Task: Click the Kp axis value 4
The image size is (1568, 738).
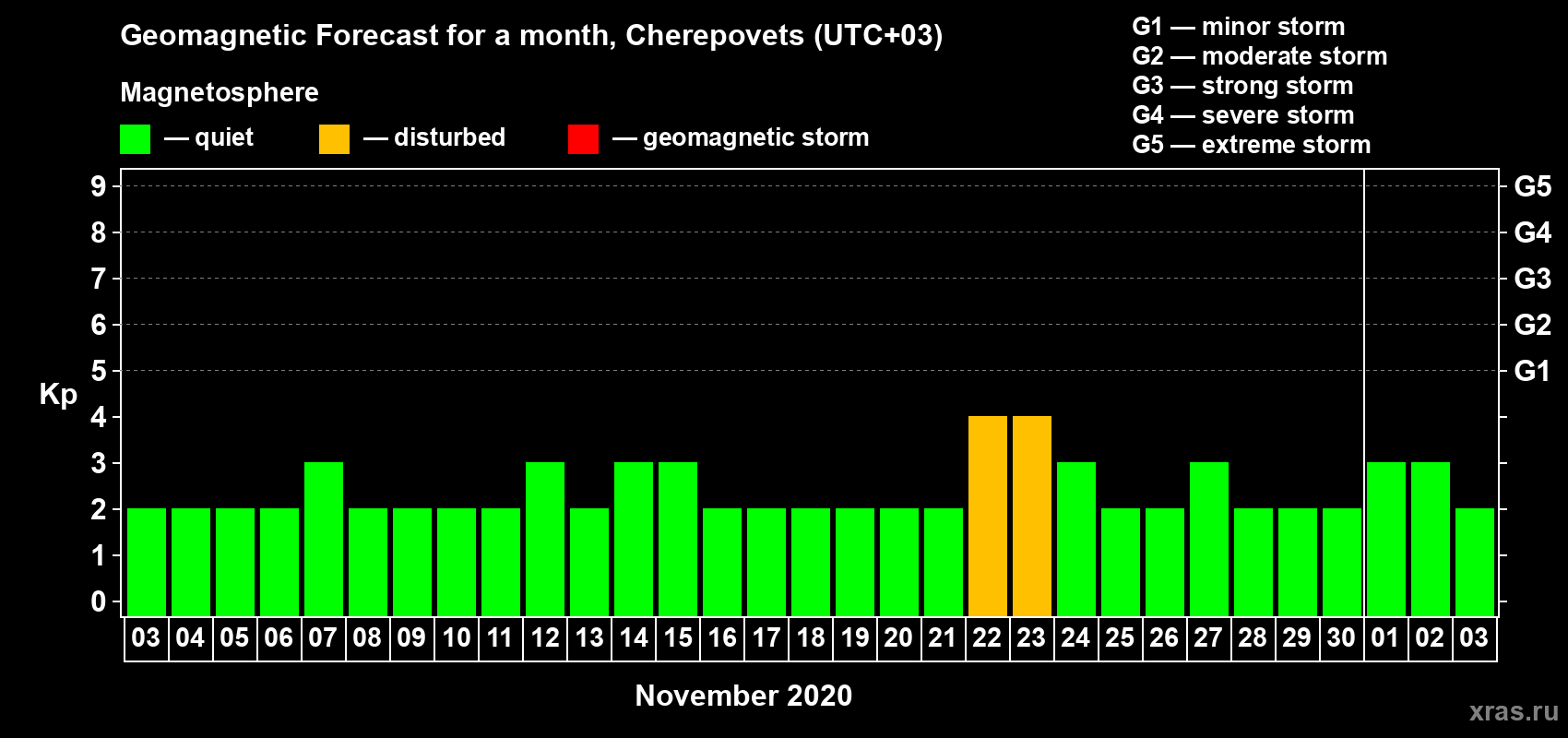Action: 99,417
